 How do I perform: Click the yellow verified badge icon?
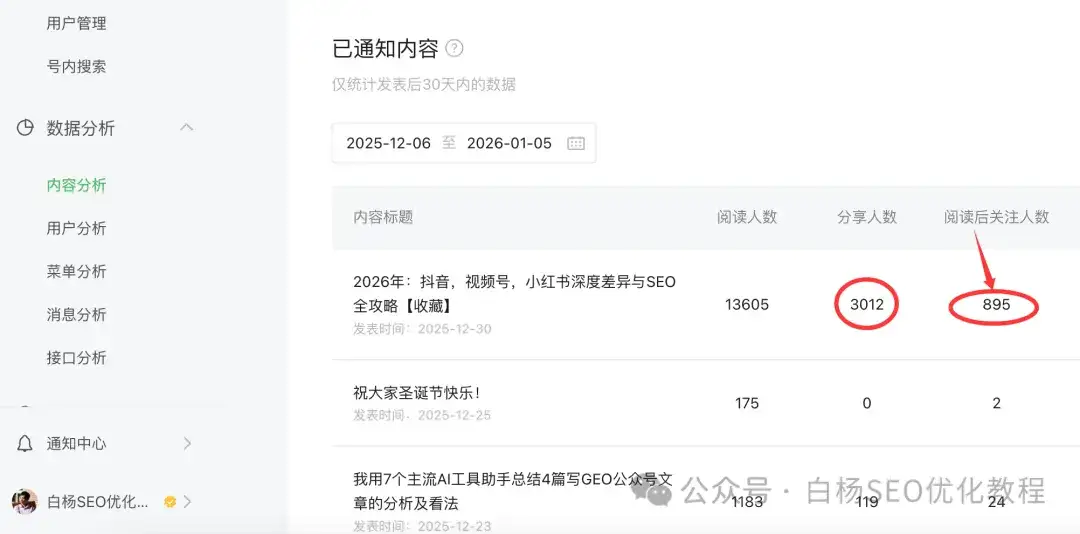coord(170,502)
